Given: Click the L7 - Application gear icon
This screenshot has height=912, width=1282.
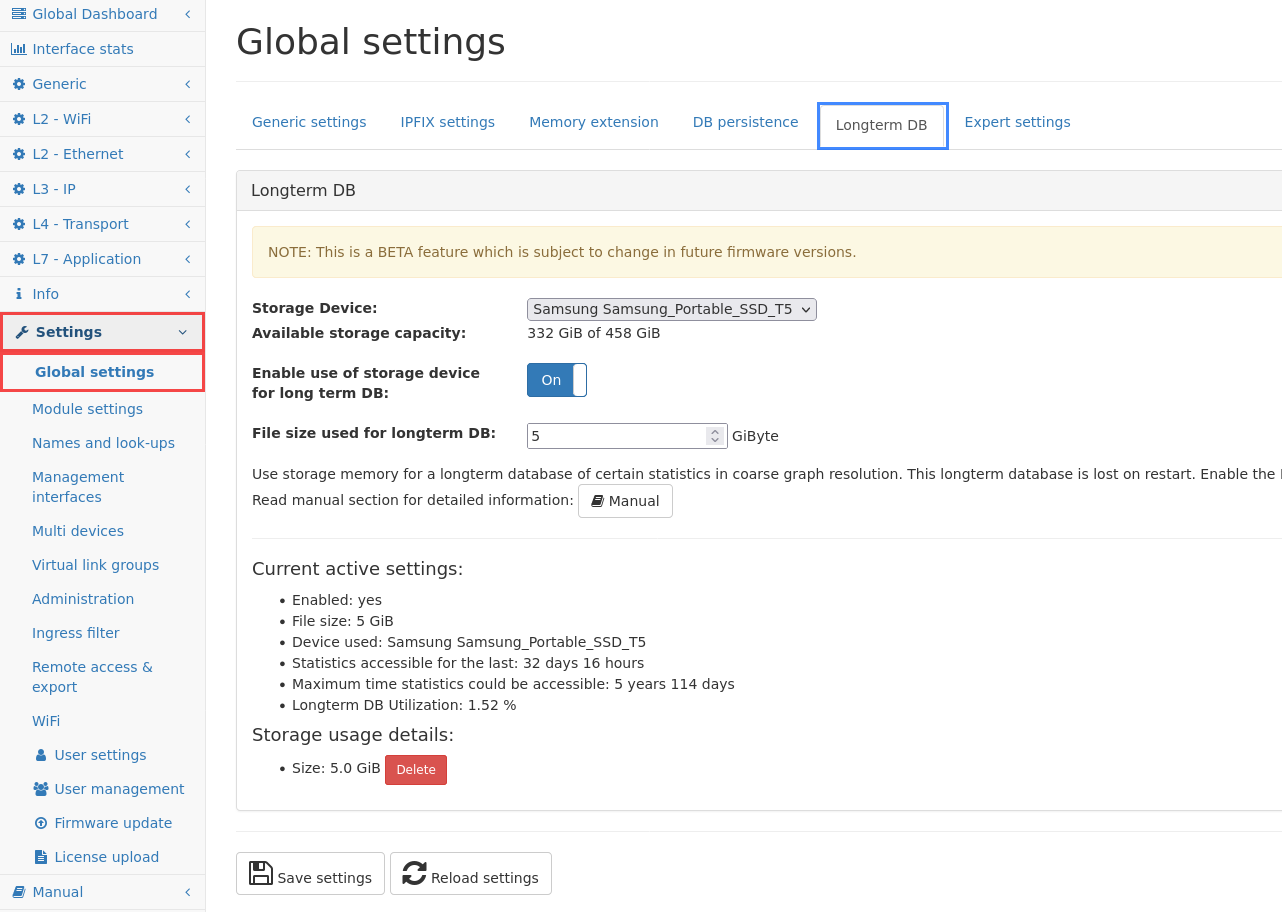Looking at the screenshot, I should click(19, 259).
